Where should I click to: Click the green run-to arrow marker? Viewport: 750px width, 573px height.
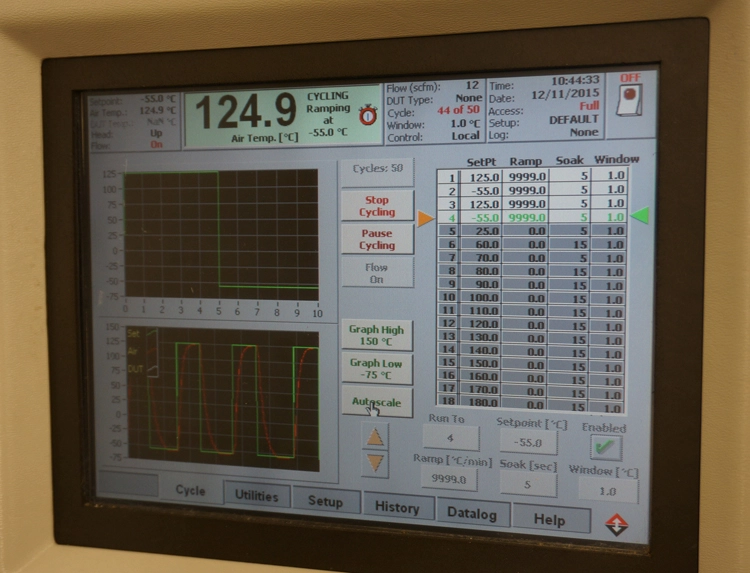pyautogui.click(x=640, y=215)
